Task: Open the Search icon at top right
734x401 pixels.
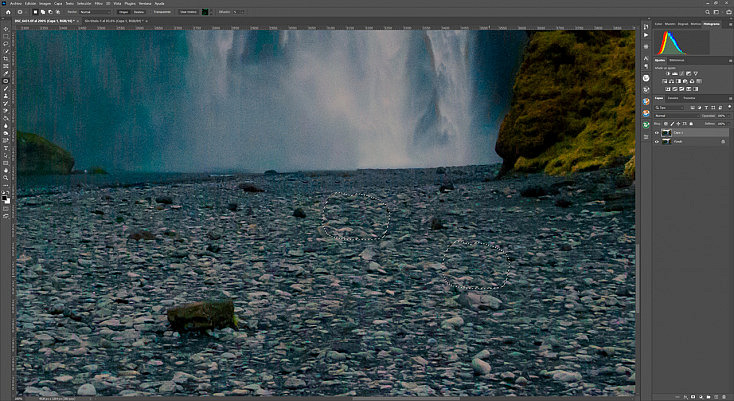Action: [x=708, y=12]
